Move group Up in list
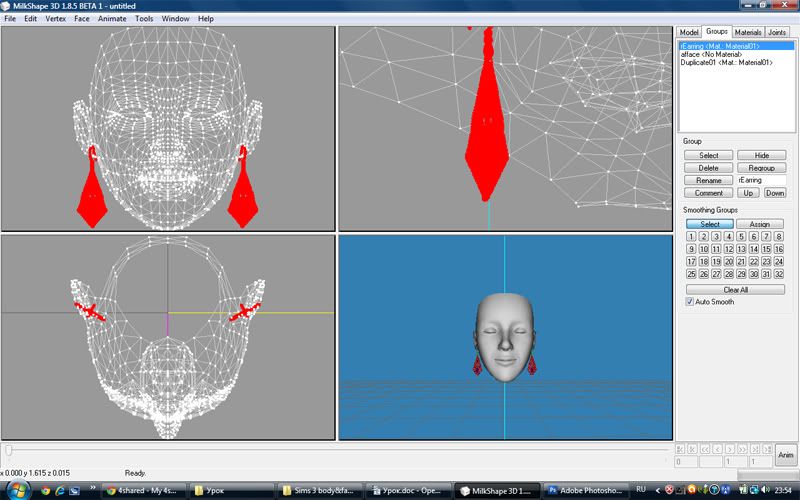The height and width of the screenshot is (500, 800). 748,193
